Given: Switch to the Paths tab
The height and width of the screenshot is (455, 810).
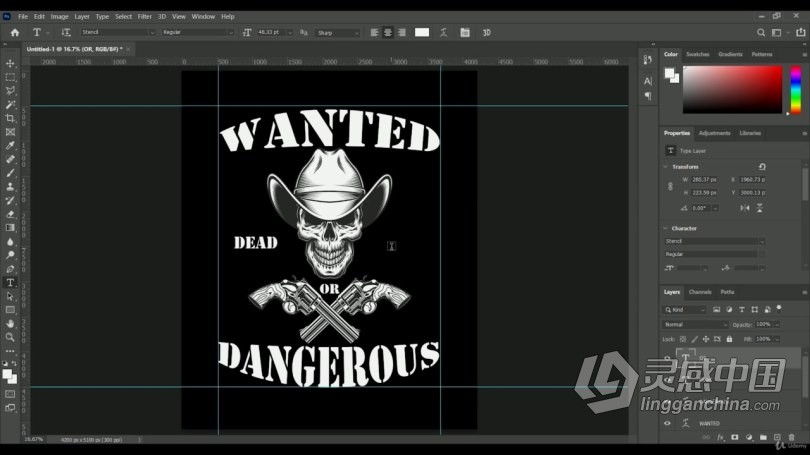Looking at the screenshot, I should [x=727, y=292].
